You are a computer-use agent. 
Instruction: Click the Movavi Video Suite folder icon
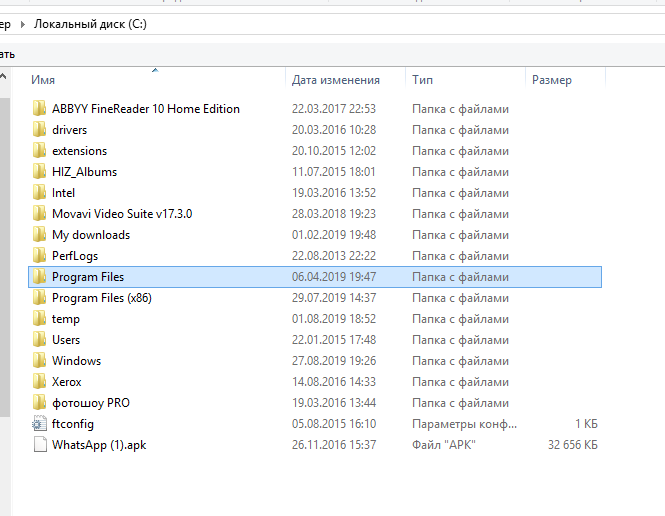click(39, 213)
